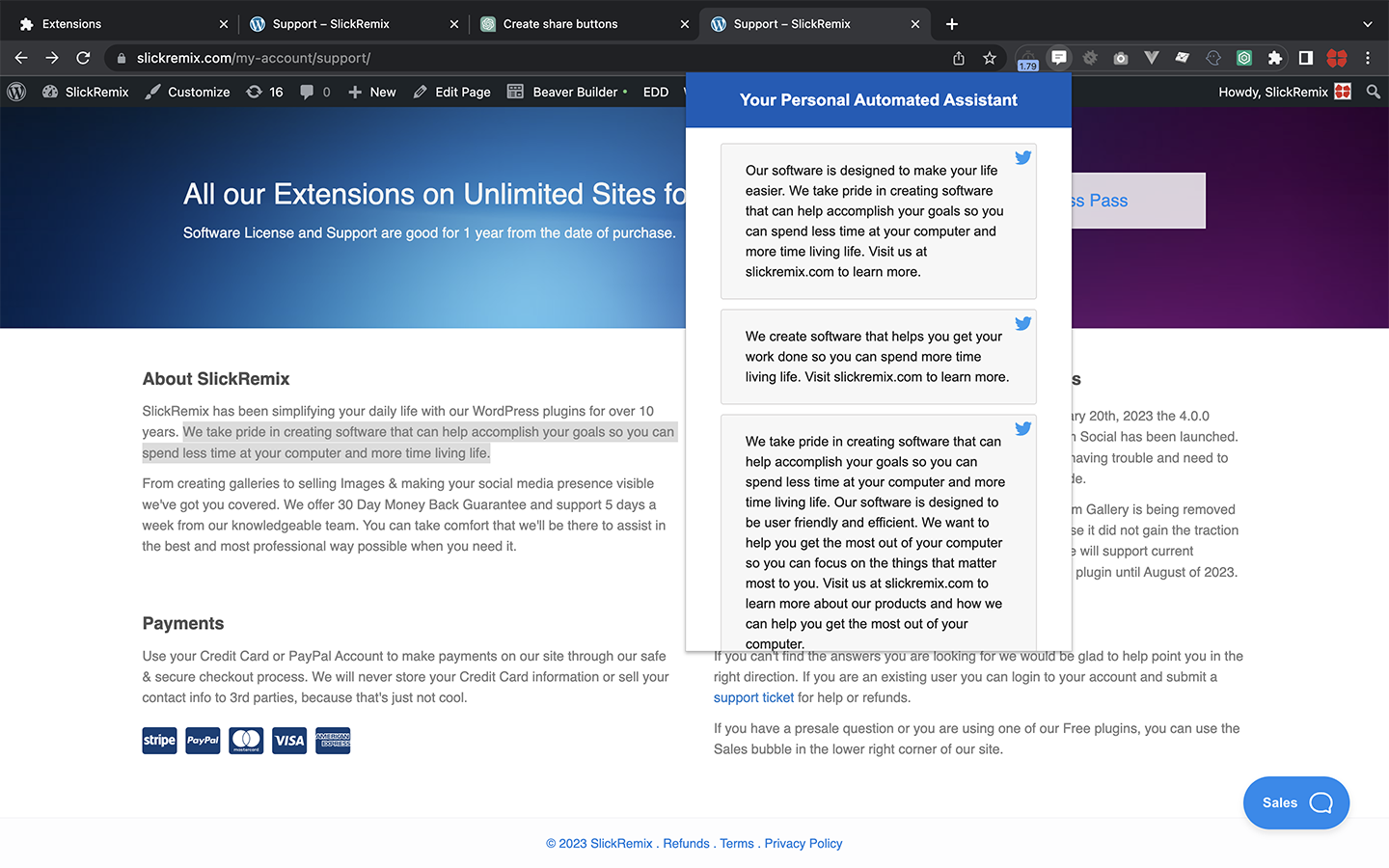Click the gear-shaped extension icon
1389x868 pixels.
click(x=1090, y=58)
